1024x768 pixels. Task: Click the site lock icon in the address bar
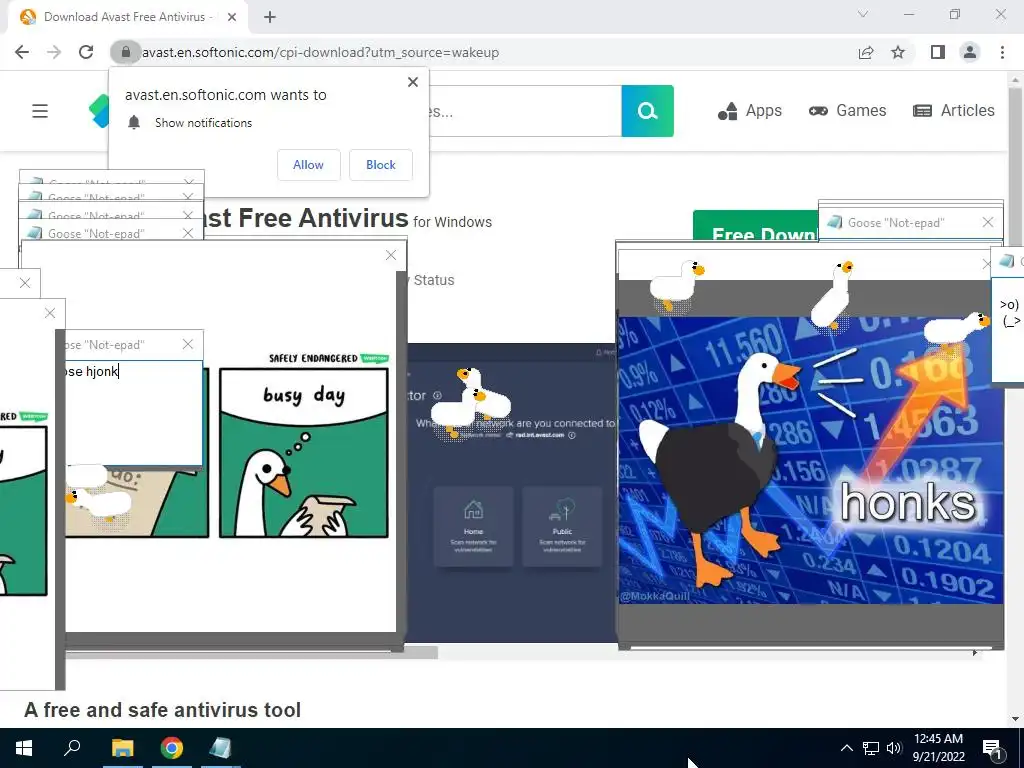coord(125,52)
